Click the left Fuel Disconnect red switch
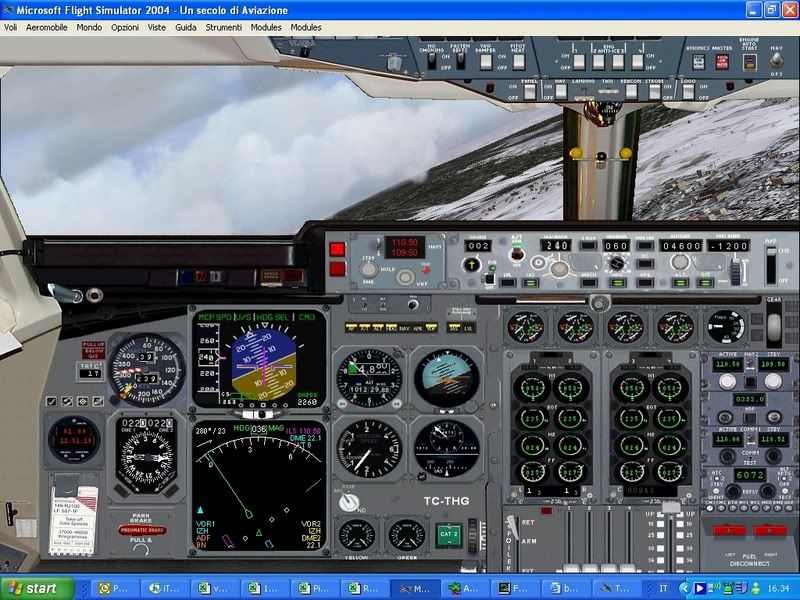The image size is (800, 600). [x=729, y=531]
